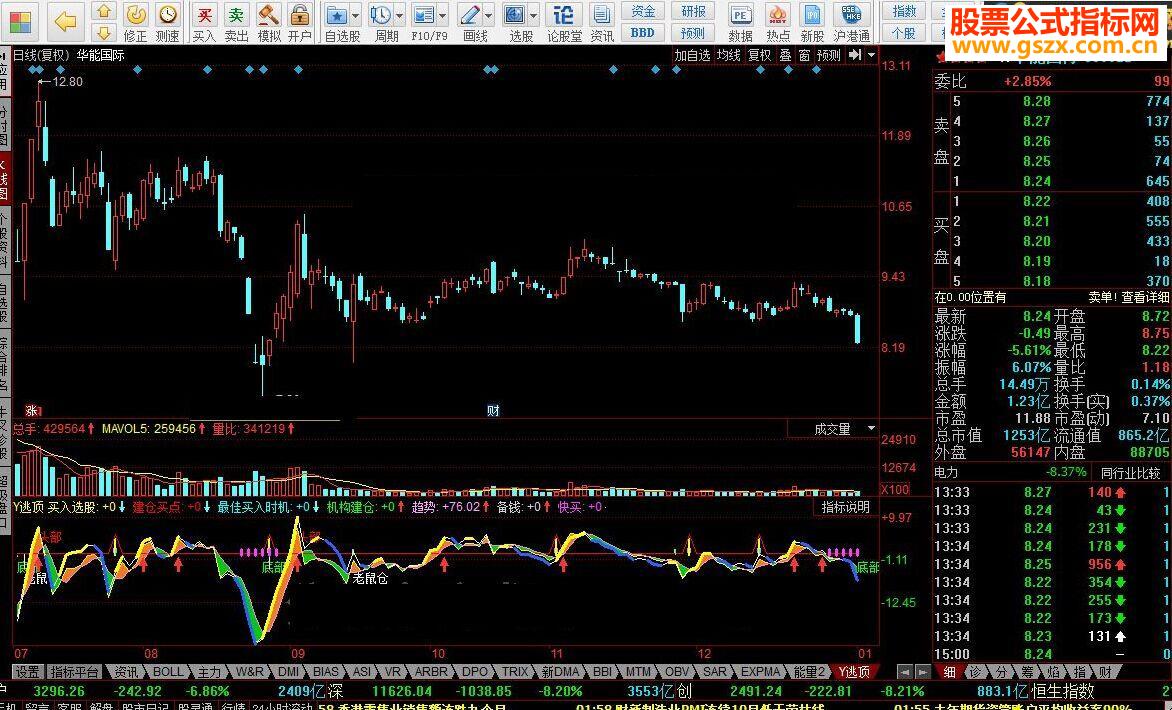Open the 测速 speed test icon

(x=167, y=22)
